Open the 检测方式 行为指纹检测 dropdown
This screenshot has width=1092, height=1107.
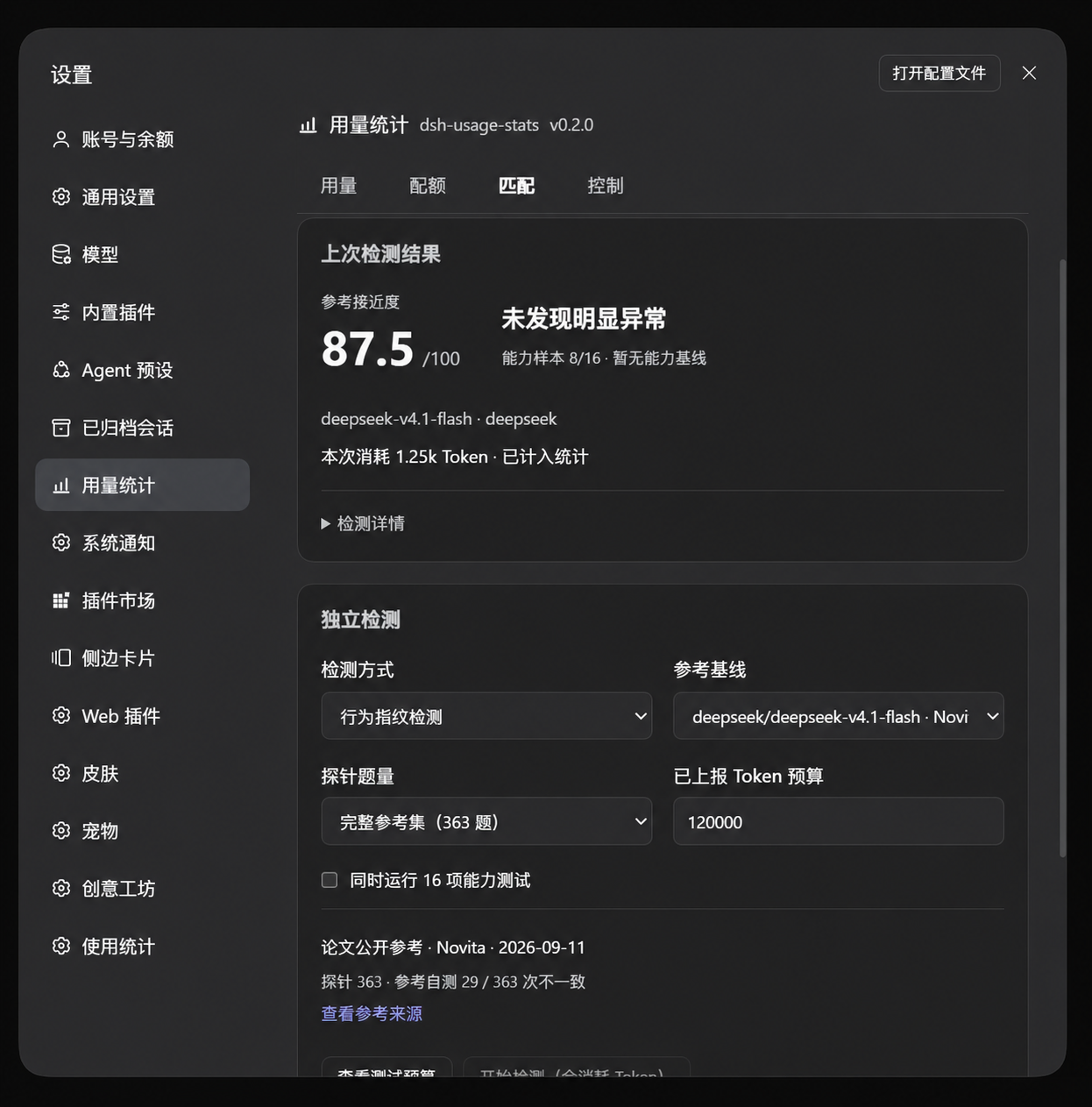486,716
